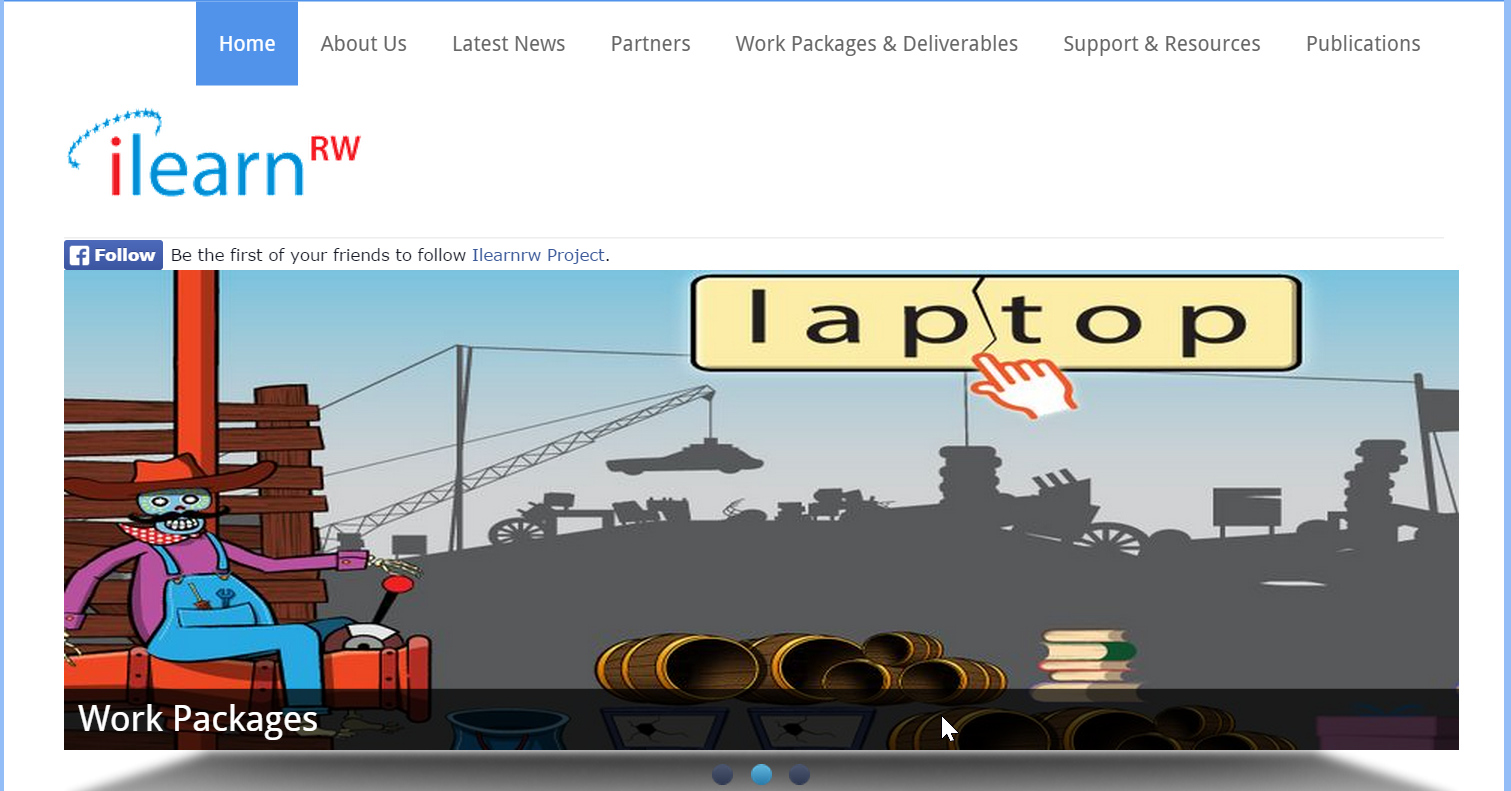
Task: Go to Latest News
Action: (508, 44)
